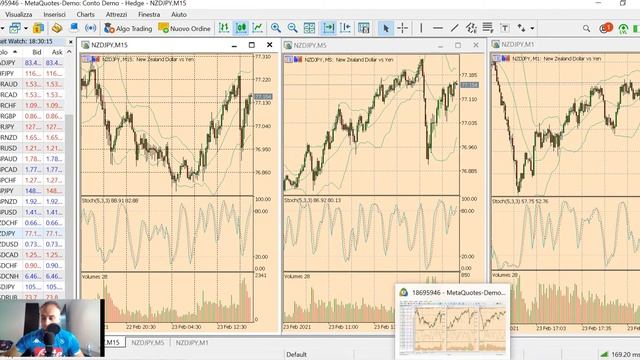This screenshot has width=640, height=360.
Task: Open the Charts menu
Action: pyautogui.click(x=85, y=14)
